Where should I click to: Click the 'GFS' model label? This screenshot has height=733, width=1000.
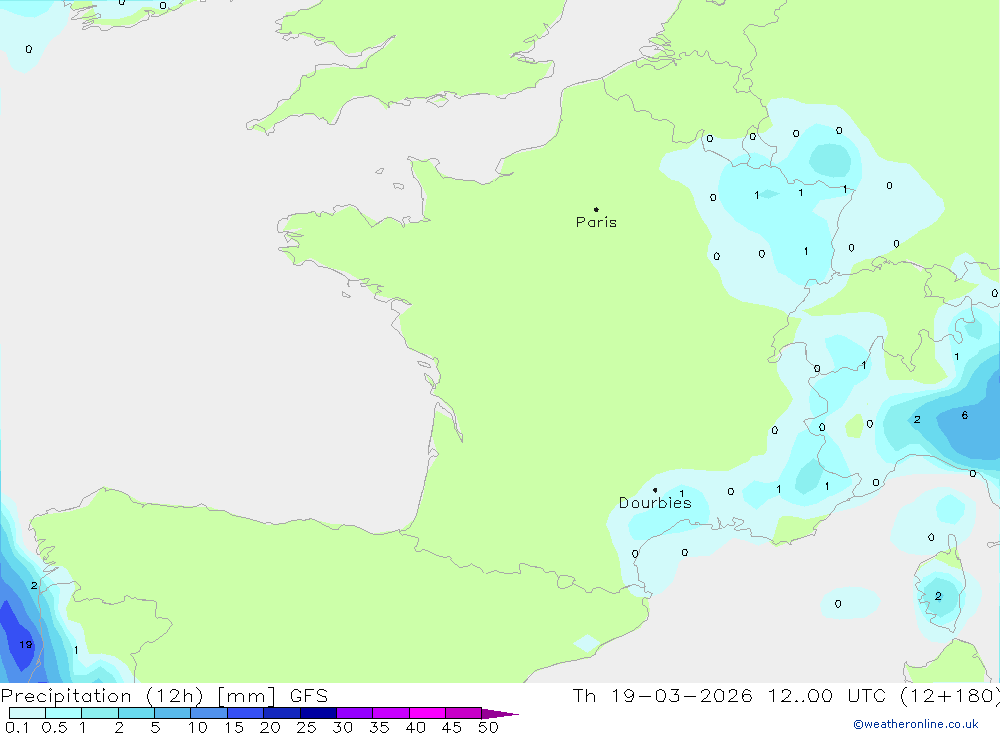tap(309, 696)
